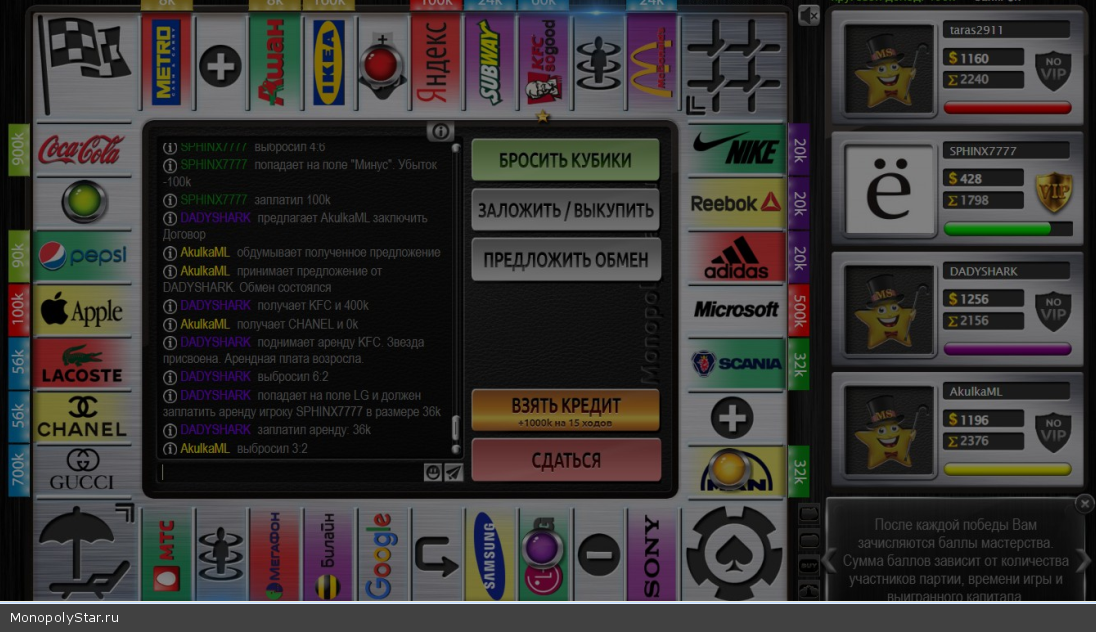Click the minus penalty tile on bottom row
The height and width of the screenshot is (632, 1096).
coord(598,555)
